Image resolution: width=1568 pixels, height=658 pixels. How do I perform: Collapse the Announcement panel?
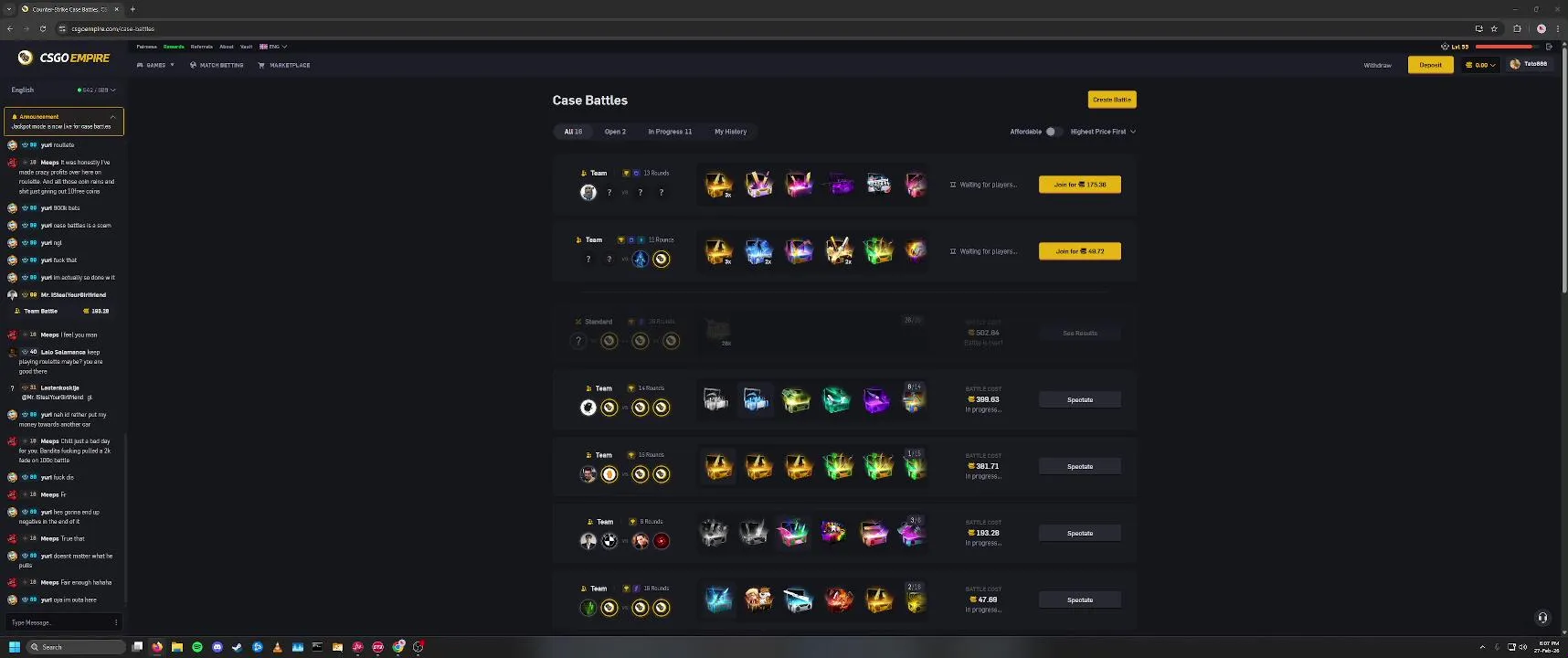tap(112, 117)
